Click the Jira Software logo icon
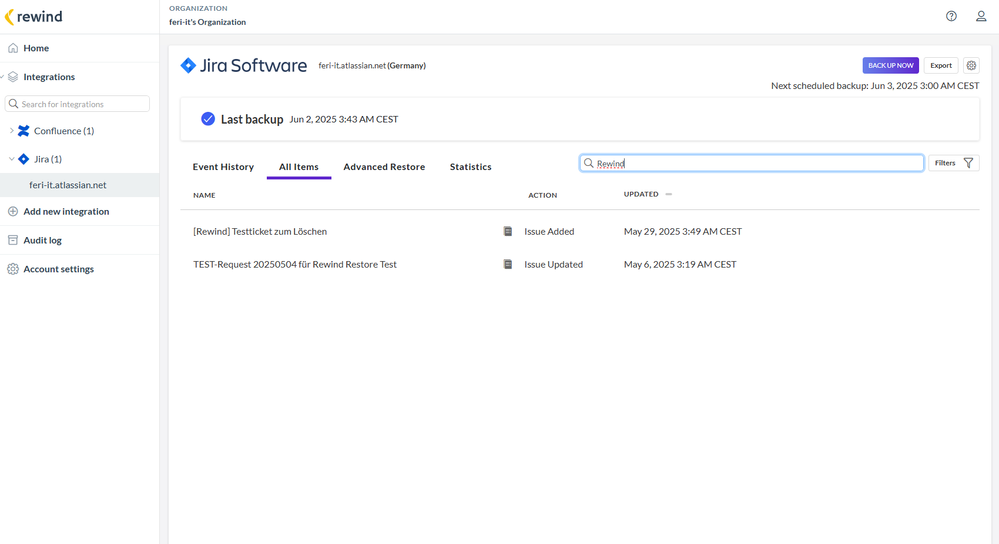This screenshot has width=999, height=544. 188,65
